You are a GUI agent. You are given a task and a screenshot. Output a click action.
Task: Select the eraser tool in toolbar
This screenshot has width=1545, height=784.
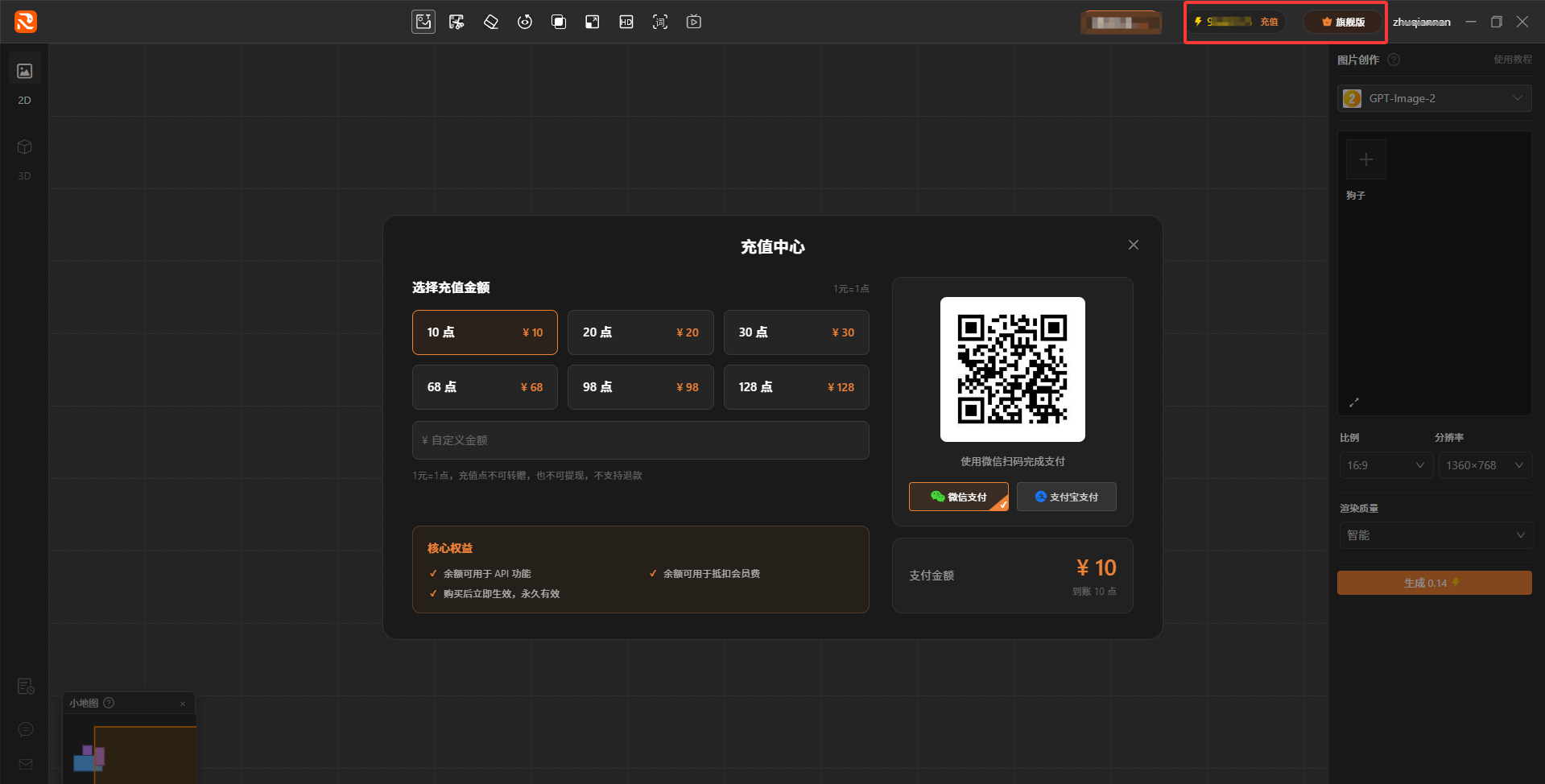coord(491,22)
